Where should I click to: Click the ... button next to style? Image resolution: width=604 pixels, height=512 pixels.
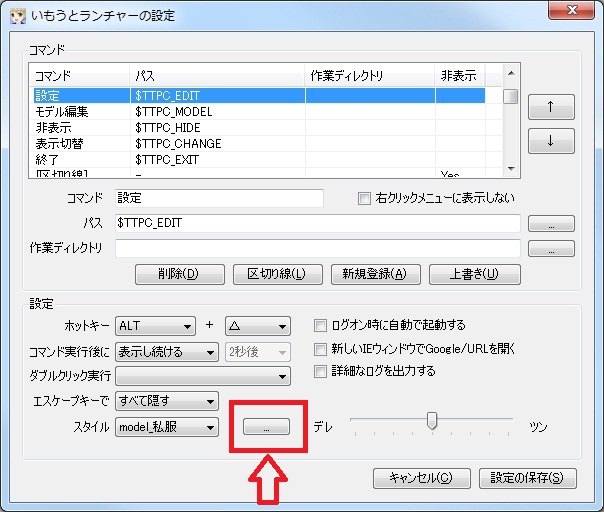(266, 426)
